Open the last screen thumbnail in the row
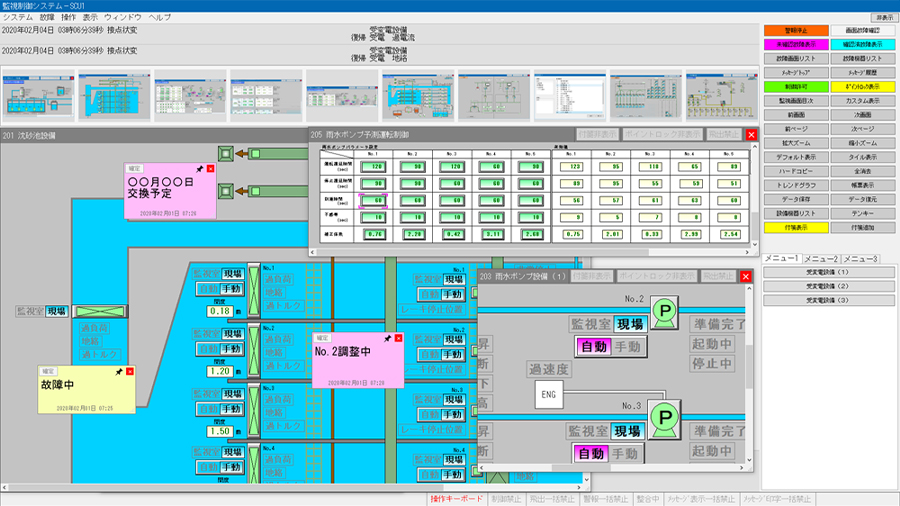This screenshot has height=506, width=900. [x=722, y=96]
